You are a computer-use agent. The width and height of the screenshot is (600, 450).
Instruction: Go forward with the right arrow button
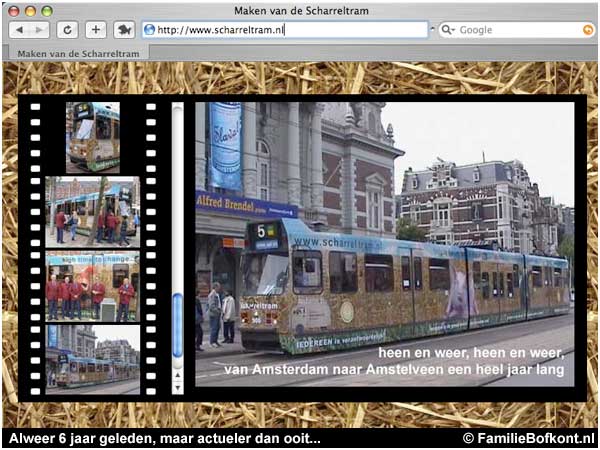39,30
